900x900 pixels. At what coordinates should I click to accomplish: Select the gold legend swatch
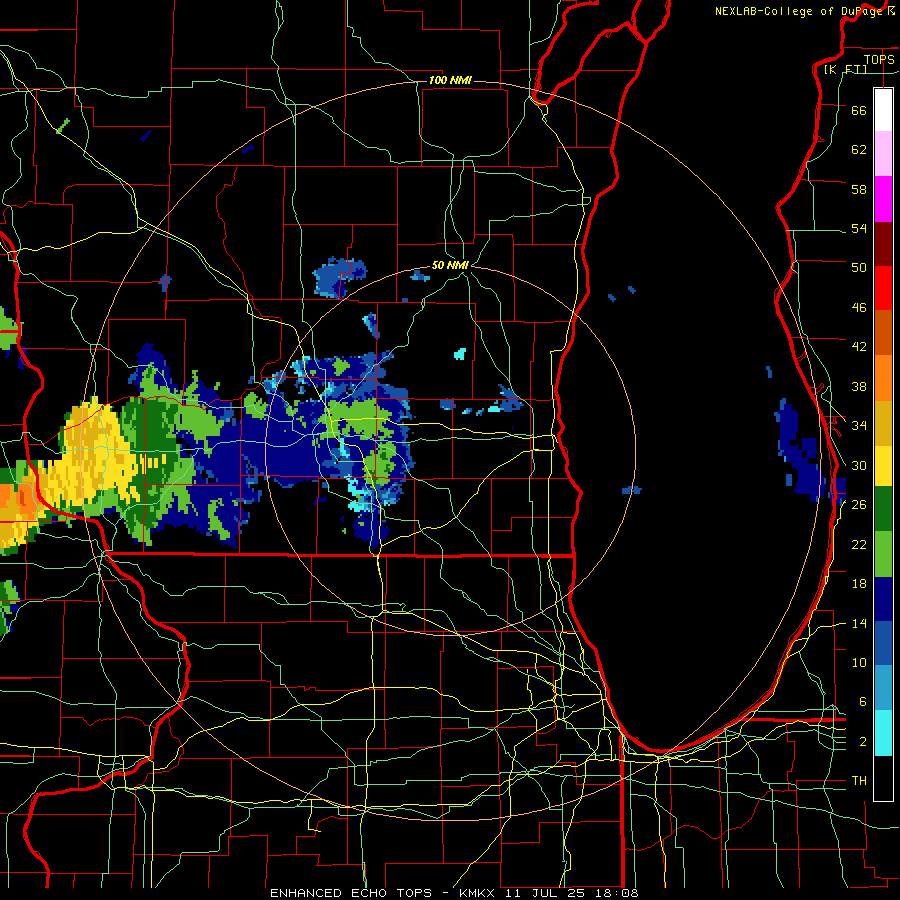click(883, 424)
